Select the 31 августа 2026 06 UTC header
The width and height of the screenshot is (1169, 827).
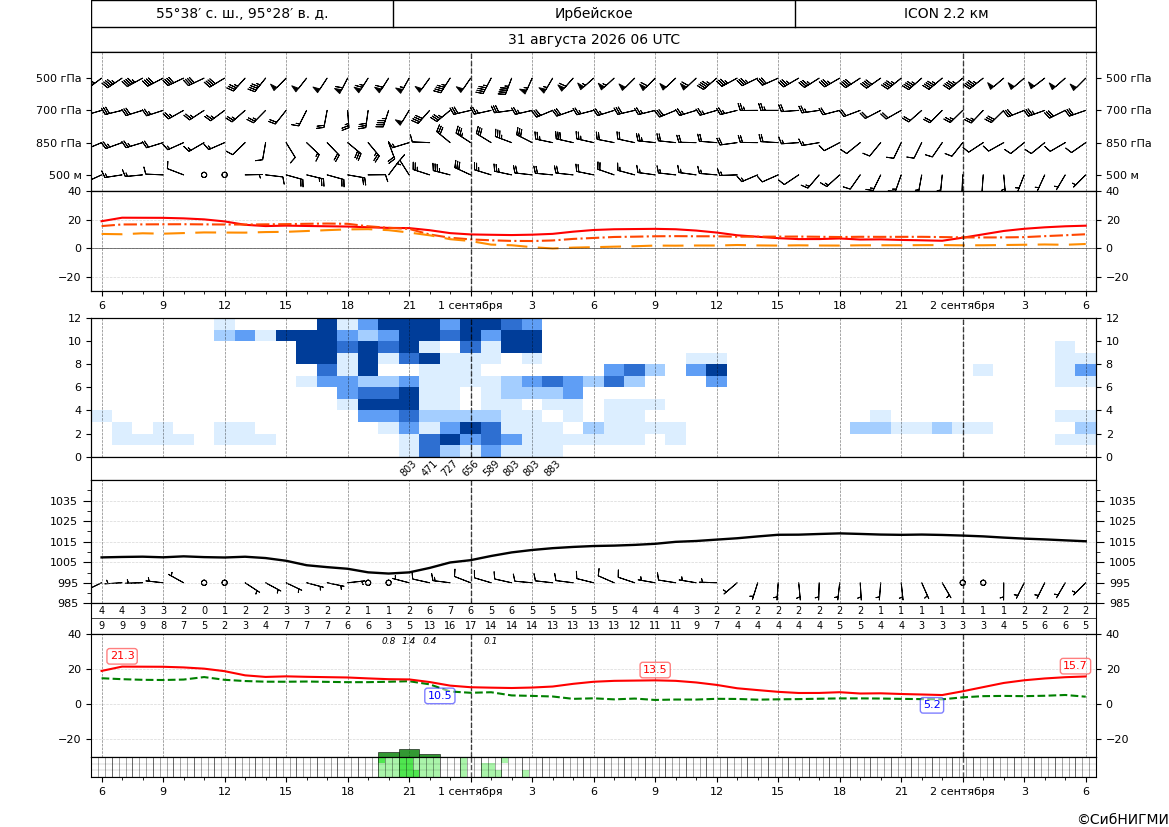593,40
